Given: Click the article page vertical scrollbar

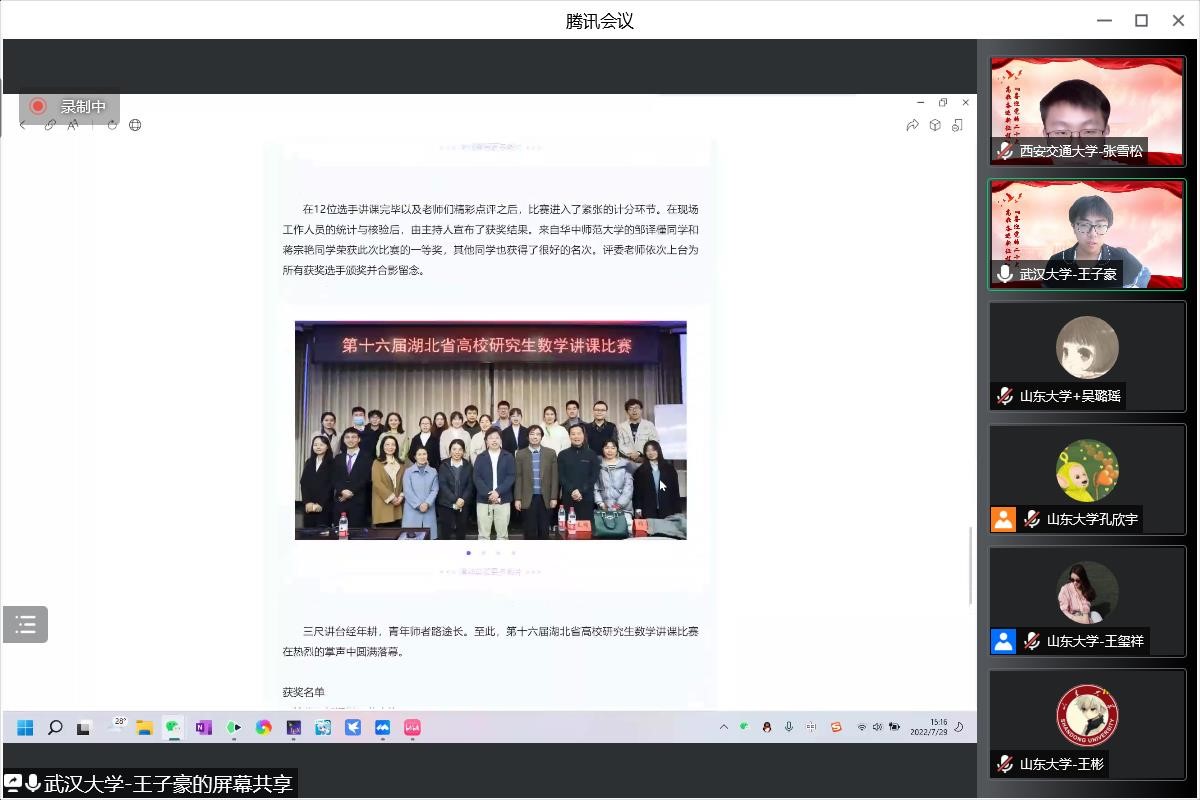Looking at the screenshot, I should [x=970, y=565].
